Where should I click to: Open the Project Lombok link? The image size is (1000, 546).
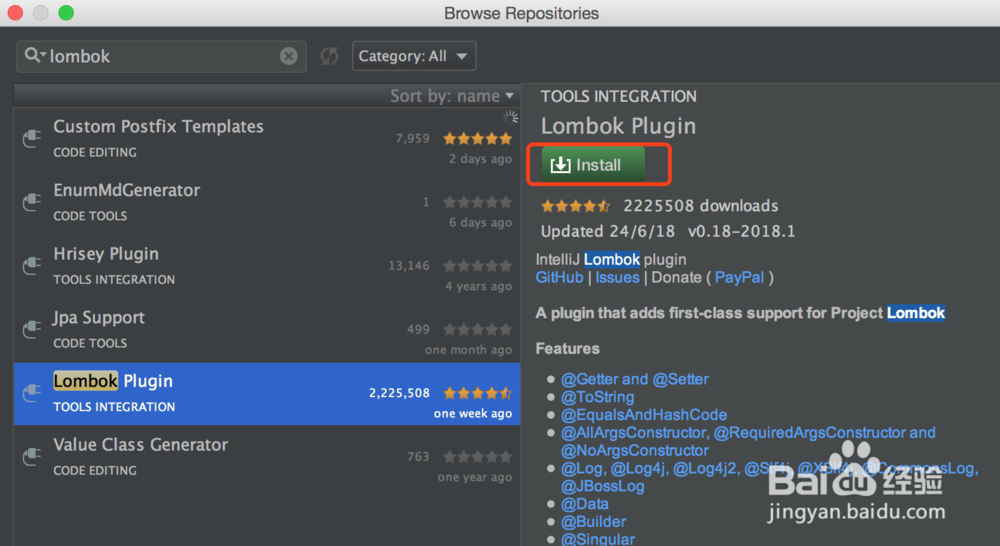[916, 313]
